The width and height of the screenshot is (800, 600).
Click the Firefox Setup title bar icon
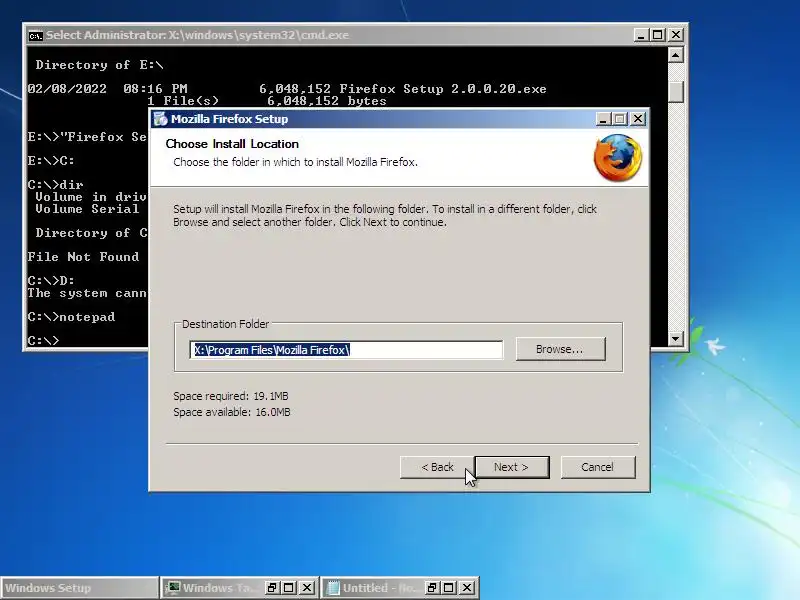tap(161, 119)
